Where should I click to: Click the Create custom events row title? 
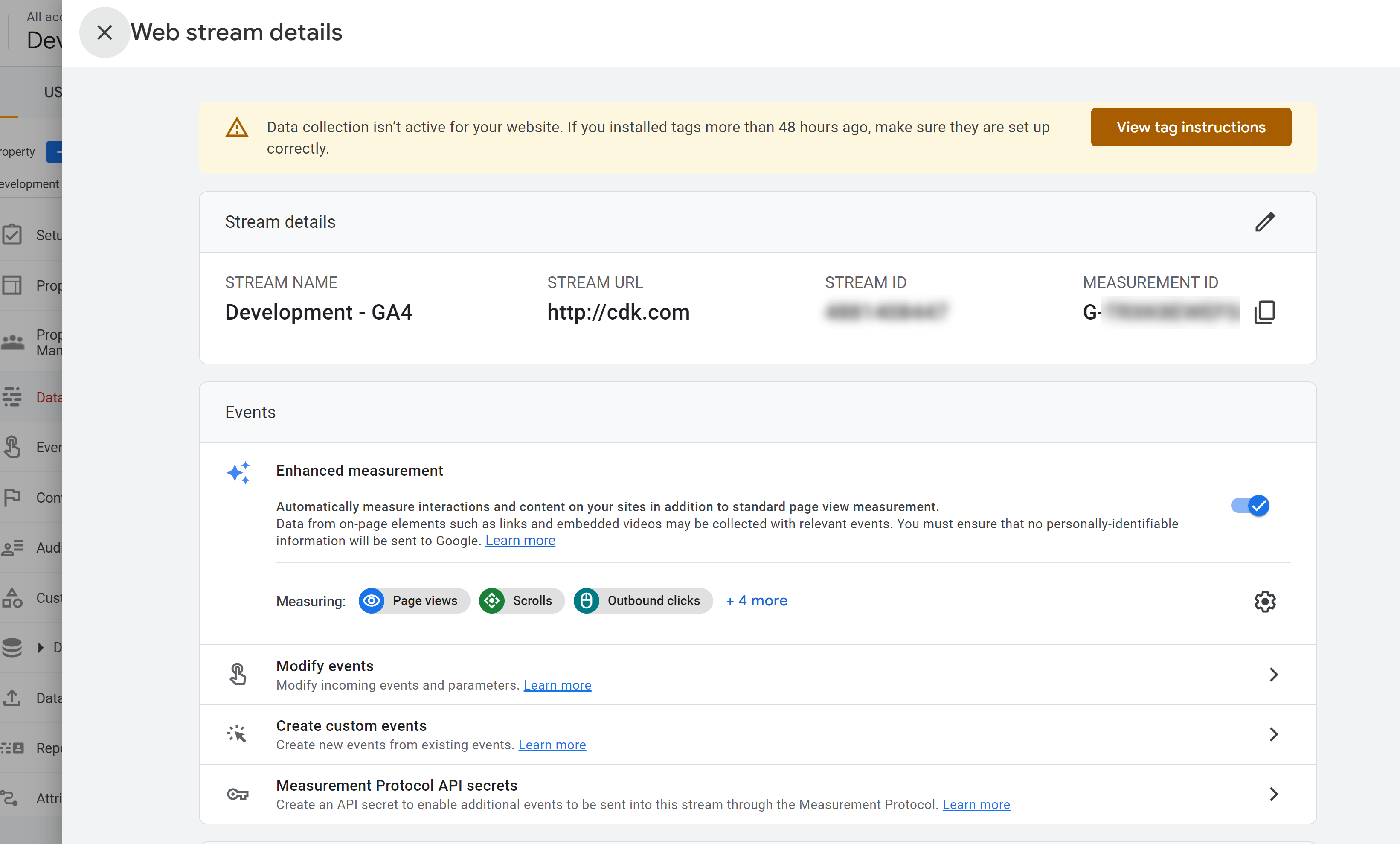[x=351, y=726]
